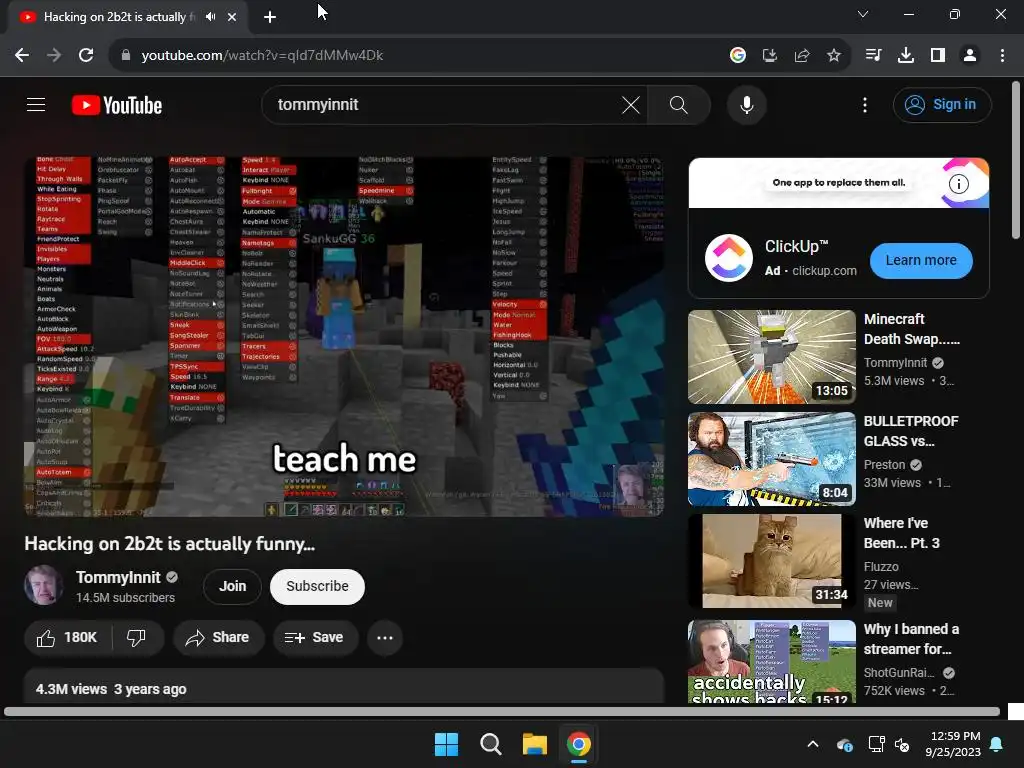Open Minecraft Death Swap video thumbnail
The width and height of the screenshot is (1024, 768).
point(771,357)
